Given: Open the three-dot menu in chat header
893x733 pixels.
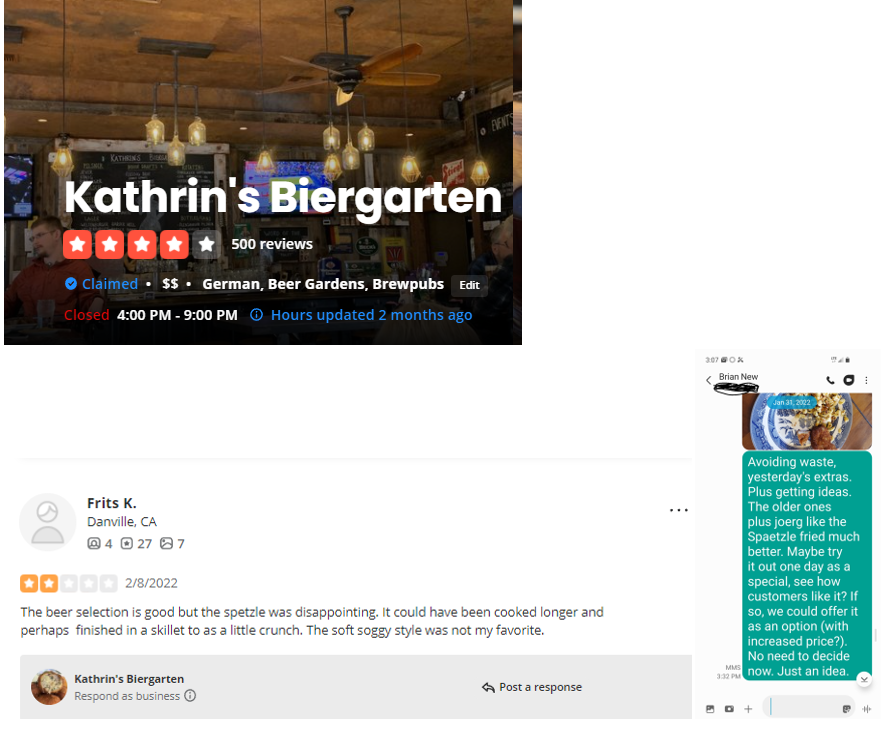Looking at the screenshot, I should point(866,381).
